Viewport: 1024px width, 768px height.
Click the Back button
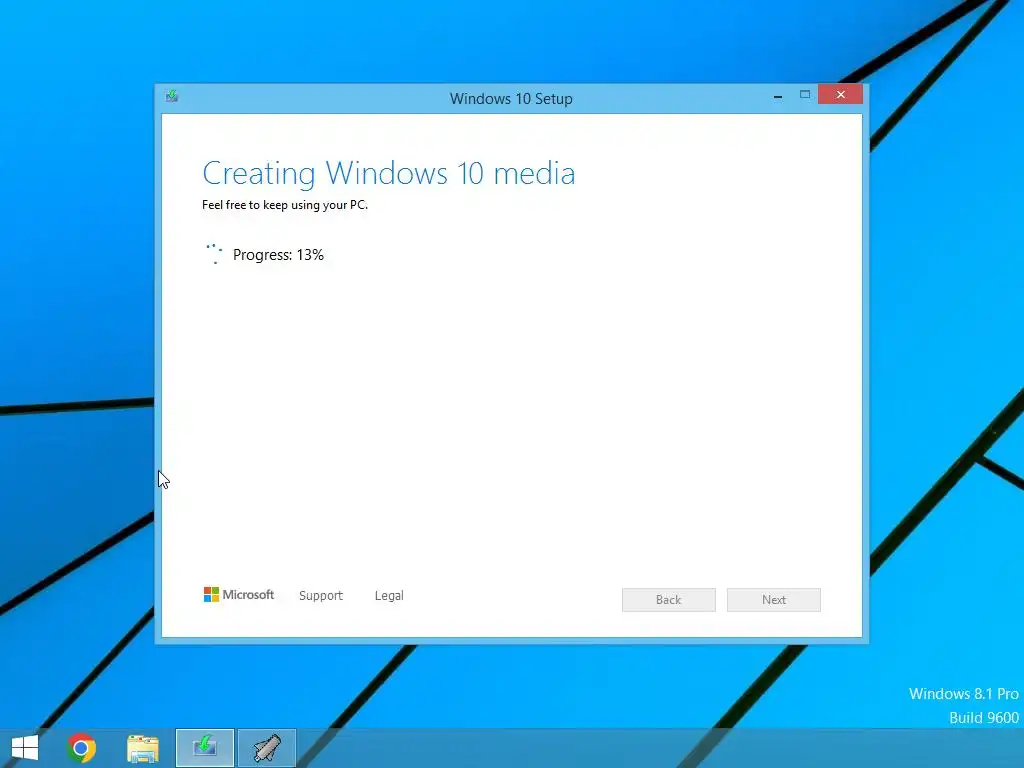[669, 600]
